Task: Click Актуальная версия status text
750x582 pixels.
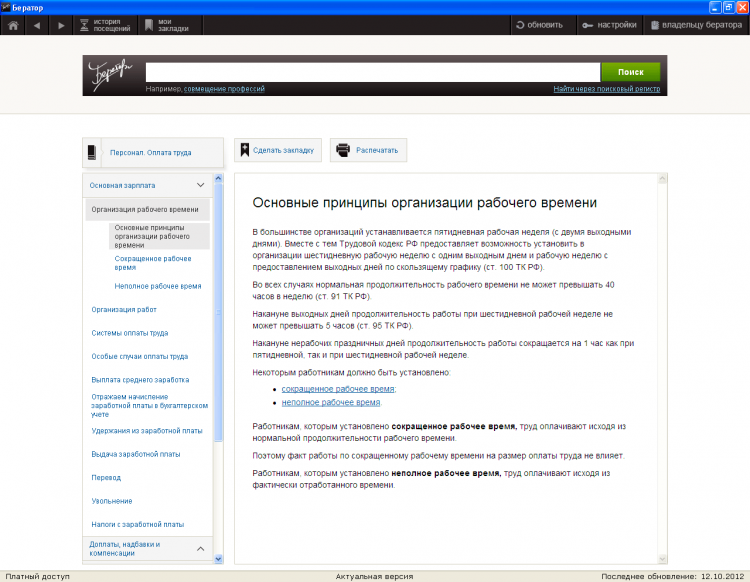Action: coord(374,576)
